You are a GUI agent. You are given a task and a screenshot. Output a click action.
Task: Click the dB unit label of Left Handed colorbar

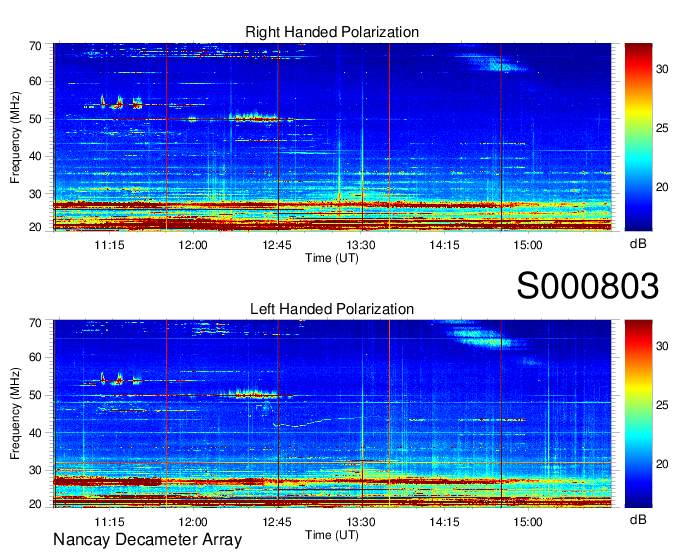coord(638,519)
